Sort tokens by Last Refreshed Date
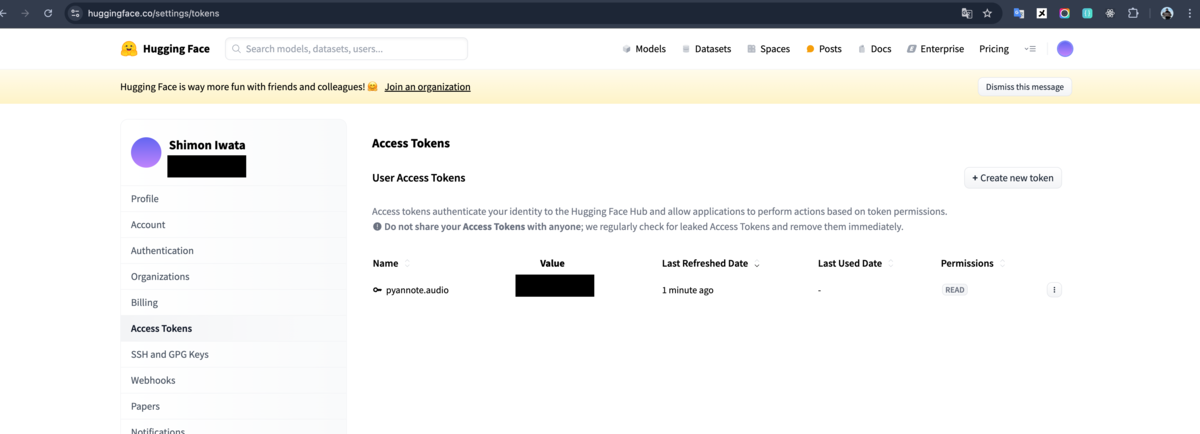This screenshot has width=1200, height=434. (710, 264)
